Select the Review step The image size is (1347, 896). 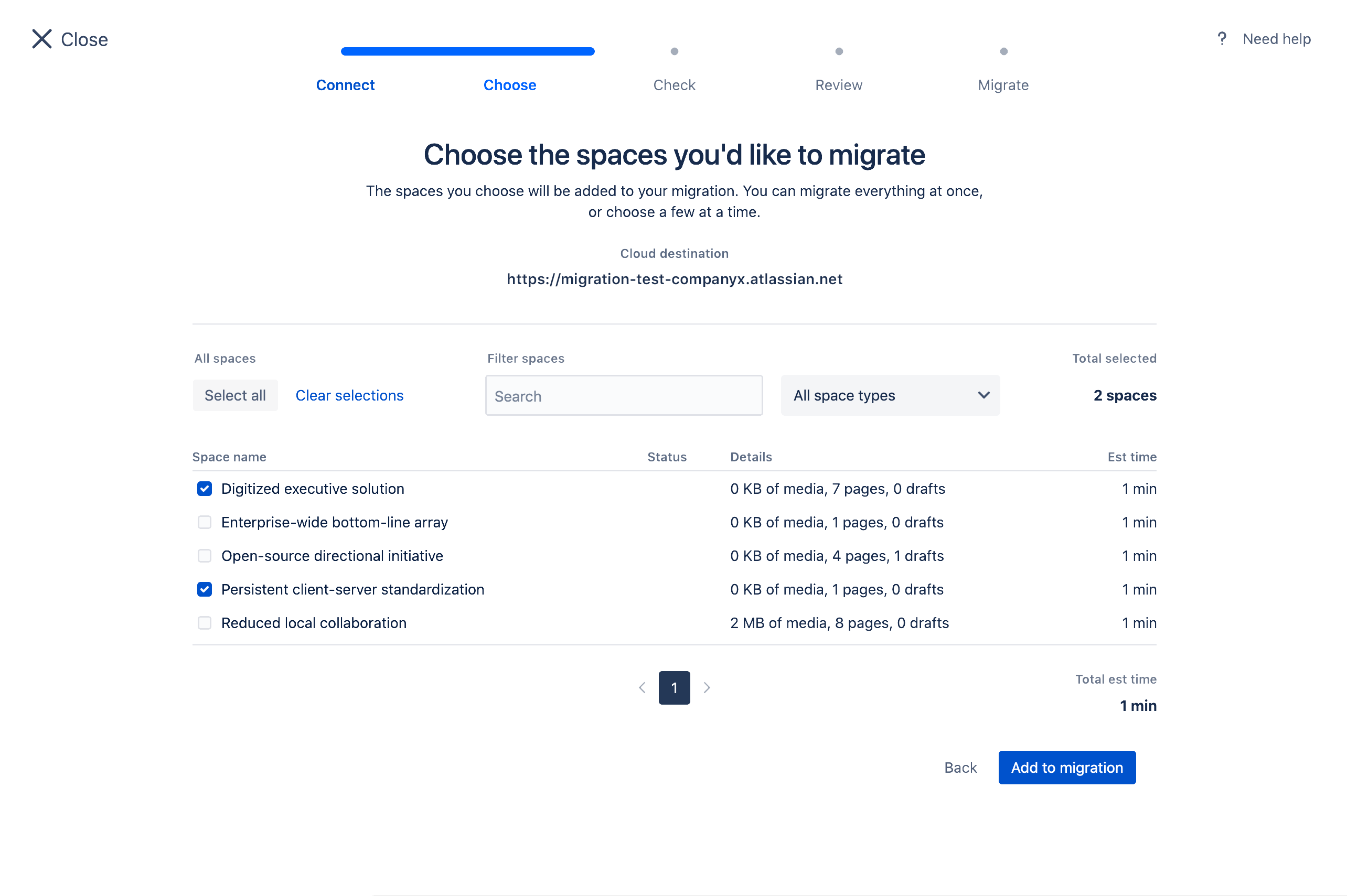839,85
